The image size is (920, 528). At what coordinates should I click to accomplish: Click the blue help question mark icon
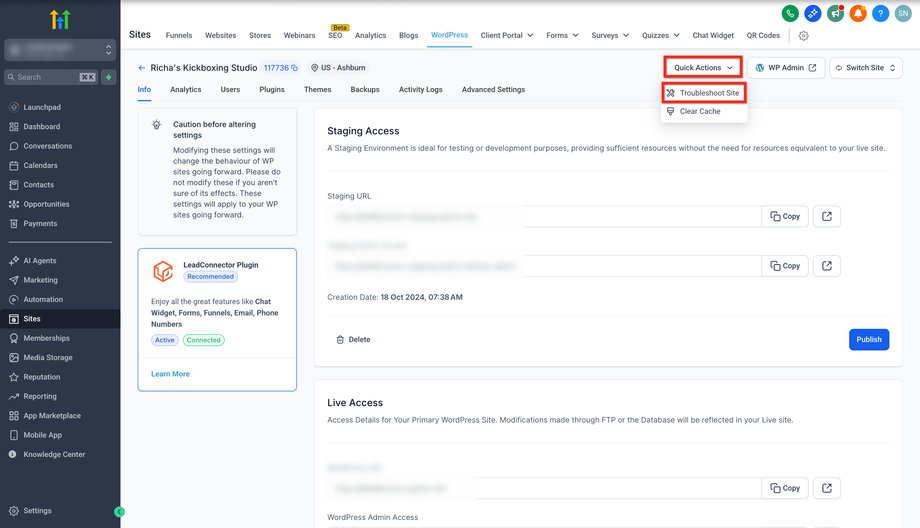(x=880, y=13)
